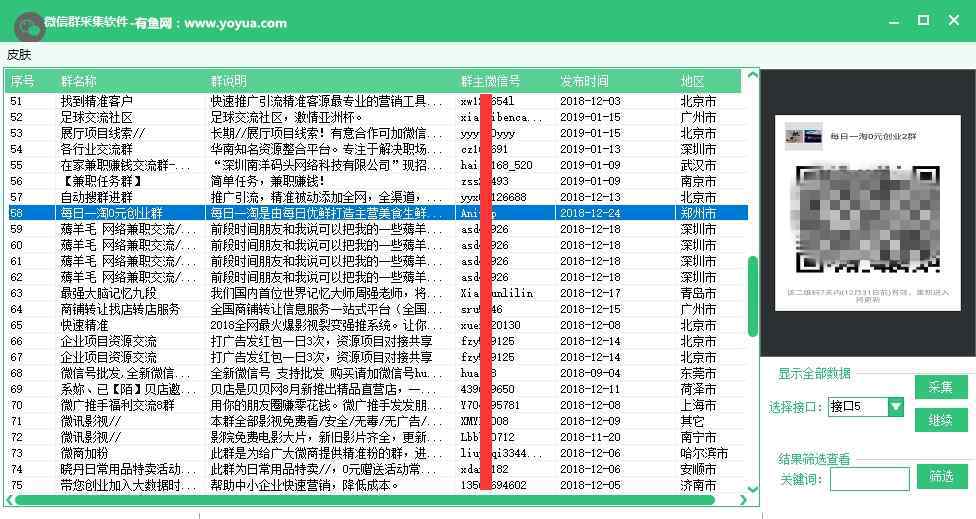Image resolution: width=976 pixels, height=519 pixels.
Task: Click the 地区 column header
Action: pos(692,81)
